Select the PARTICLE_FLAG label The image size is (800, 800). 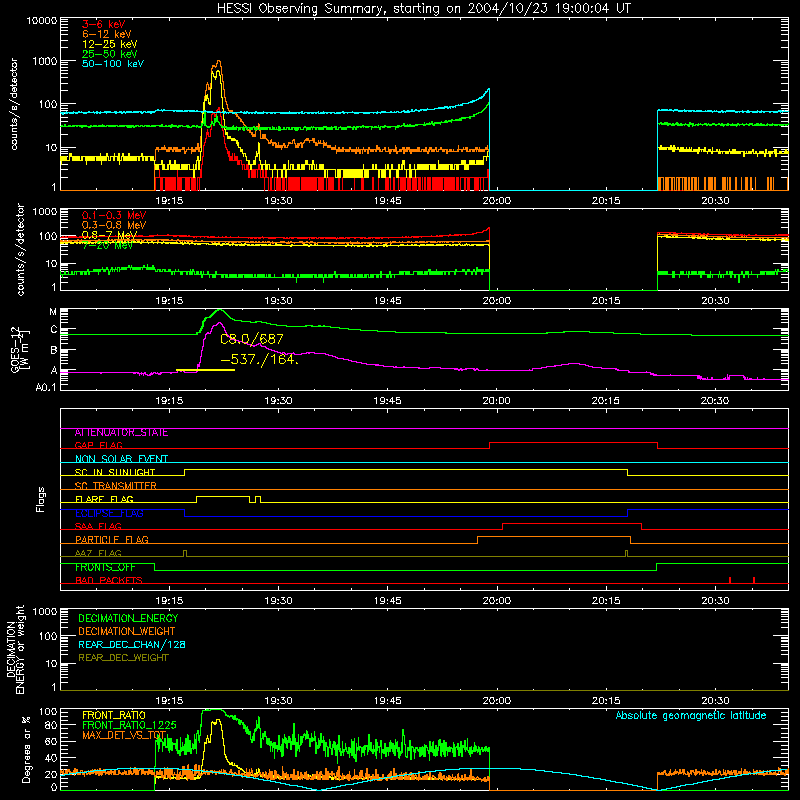coord(112,540)
